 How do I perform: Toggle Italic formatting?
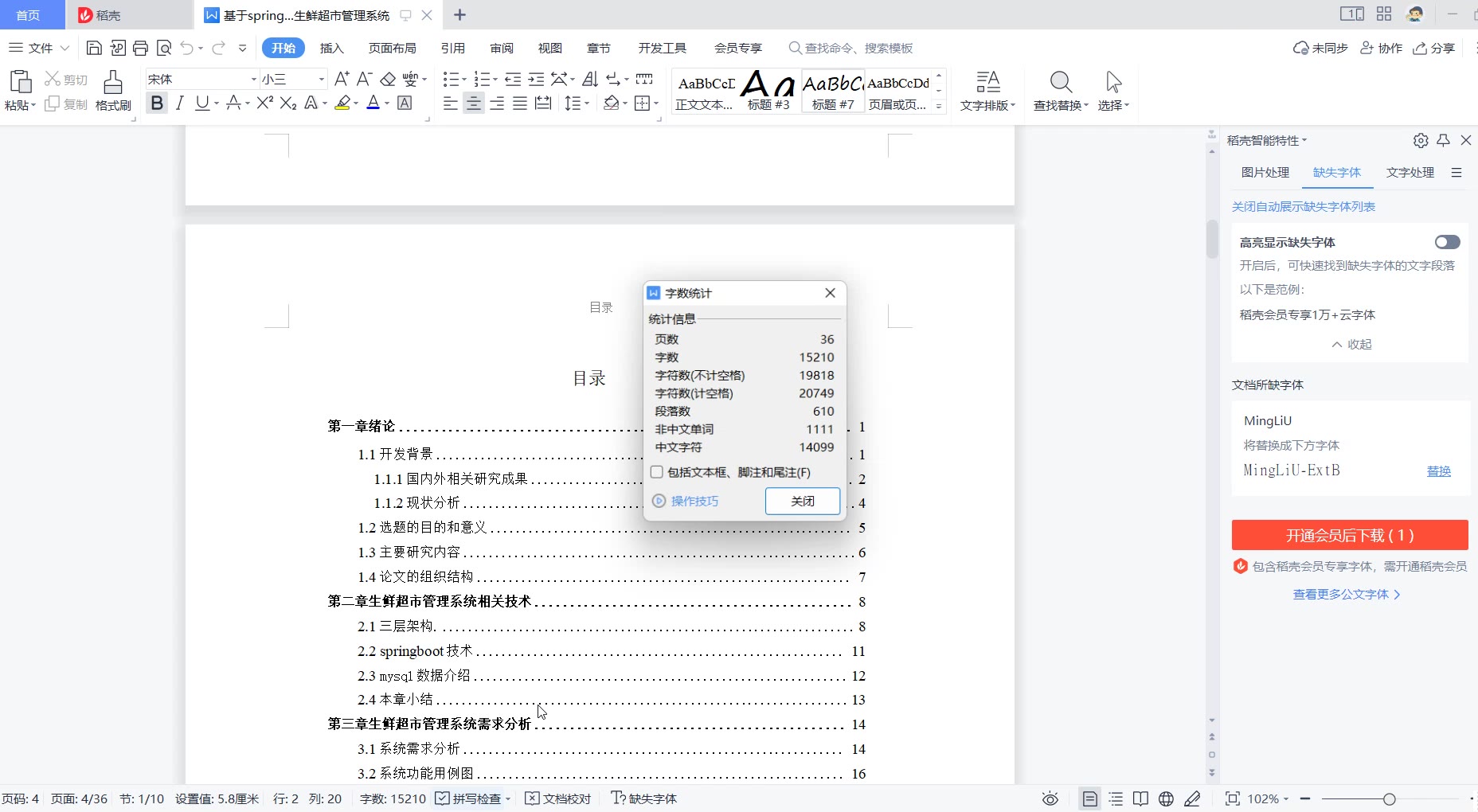(179, 103)
